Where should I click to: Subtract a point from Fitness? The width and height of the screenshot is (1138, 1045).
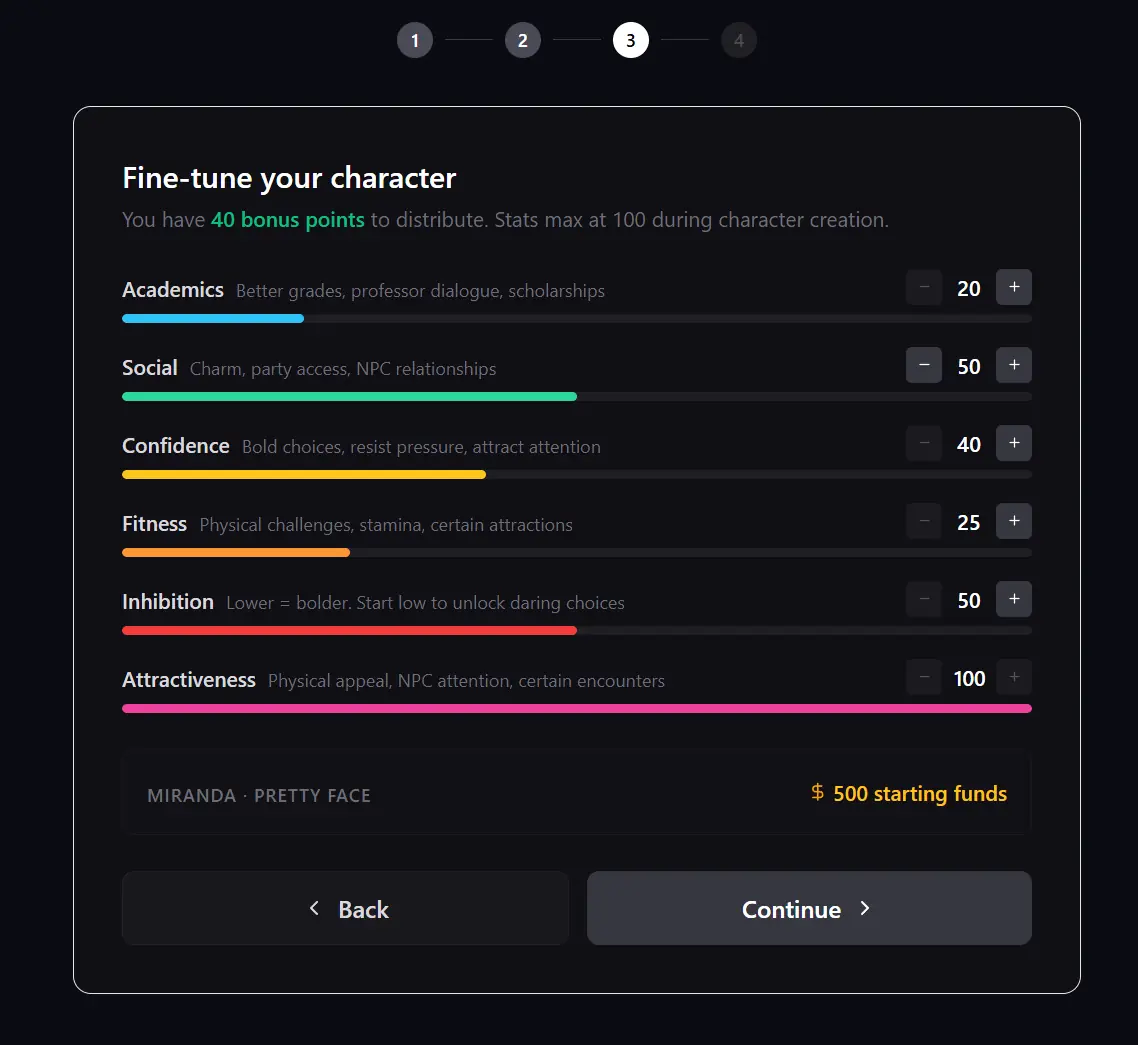pyautogui.click(x=924, y=522)
